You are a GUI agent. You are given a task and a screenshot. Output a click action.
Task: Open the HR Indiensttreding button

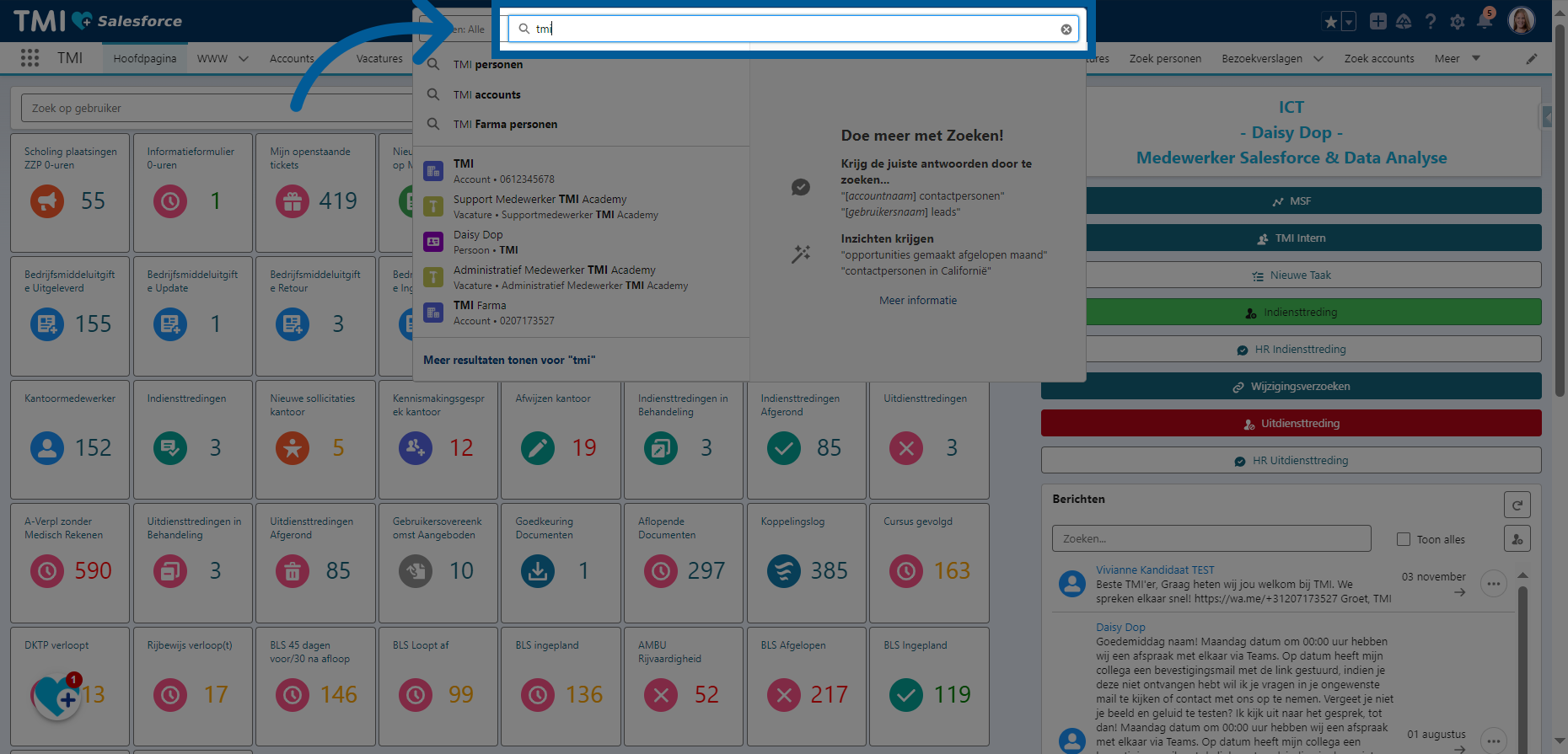click(x=1291, y=349)
